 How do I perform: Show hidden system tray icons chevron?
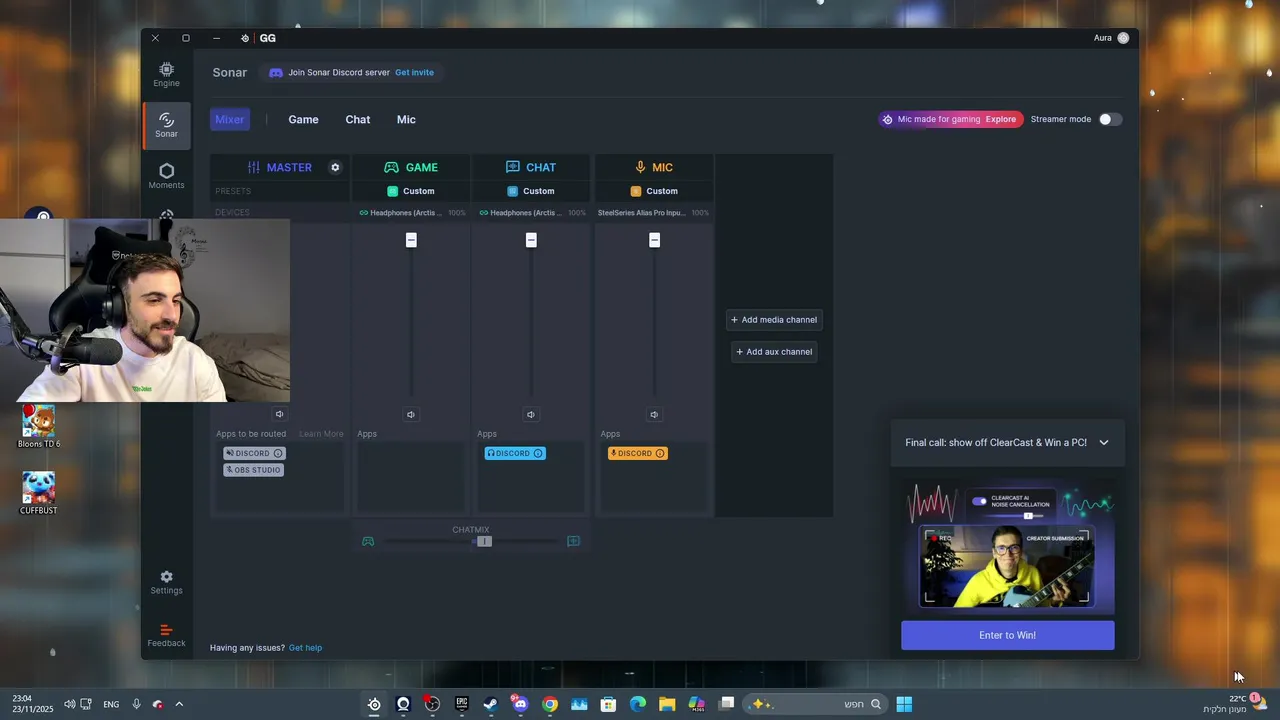[179, 704]
